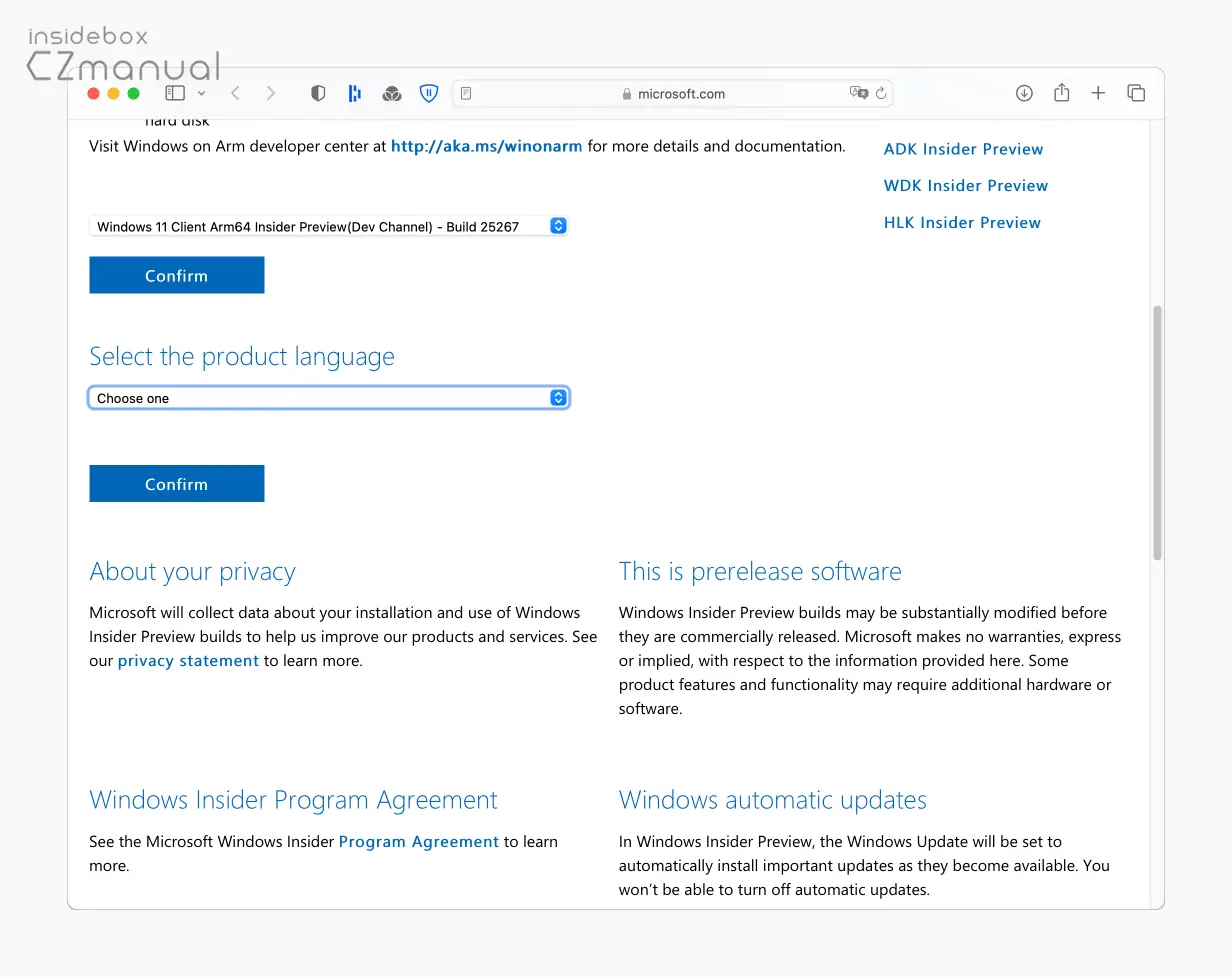Click the translate icon in address bar
This screenshot has height=977, width=1232.
[x=858, y=93]
